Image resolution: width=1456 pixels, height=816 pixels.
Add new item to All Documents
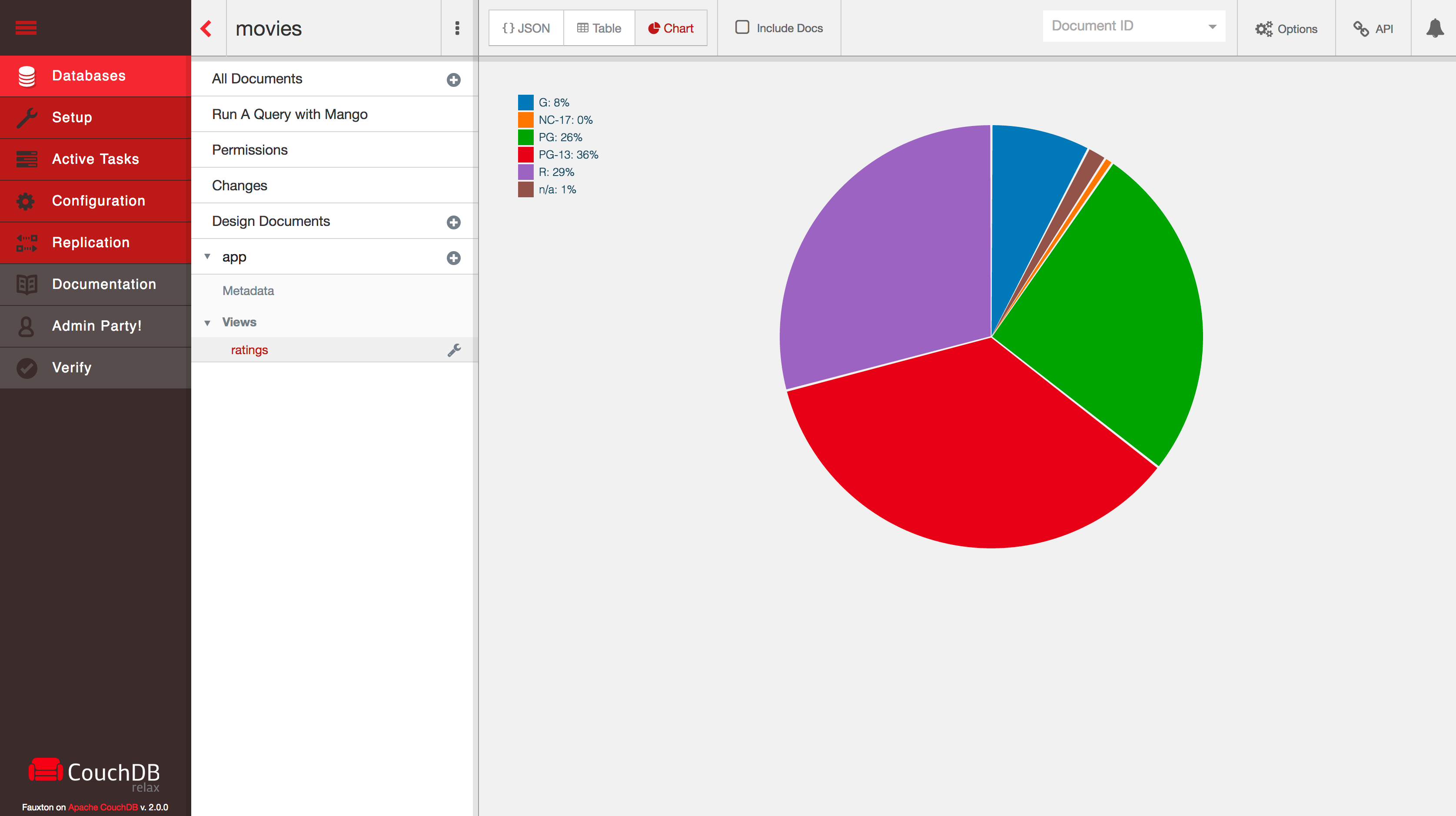coord(453,80)
